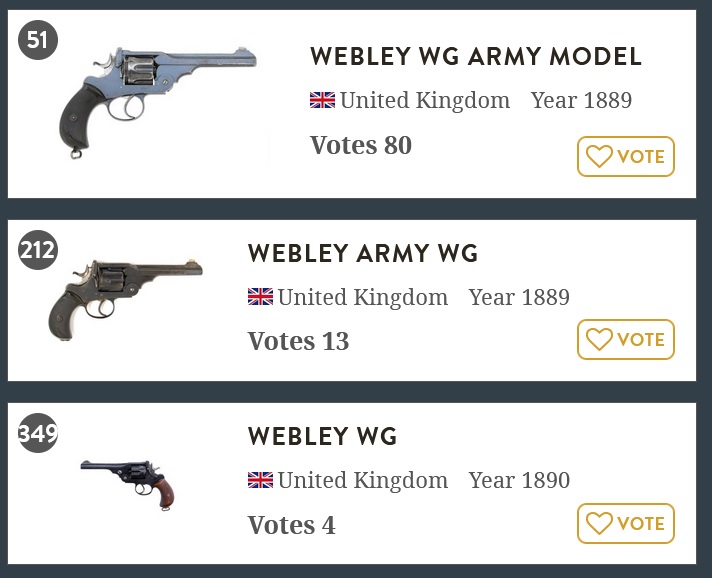
Task: Click the heart icon on third vote button
Action: click(x=599, y=524)
